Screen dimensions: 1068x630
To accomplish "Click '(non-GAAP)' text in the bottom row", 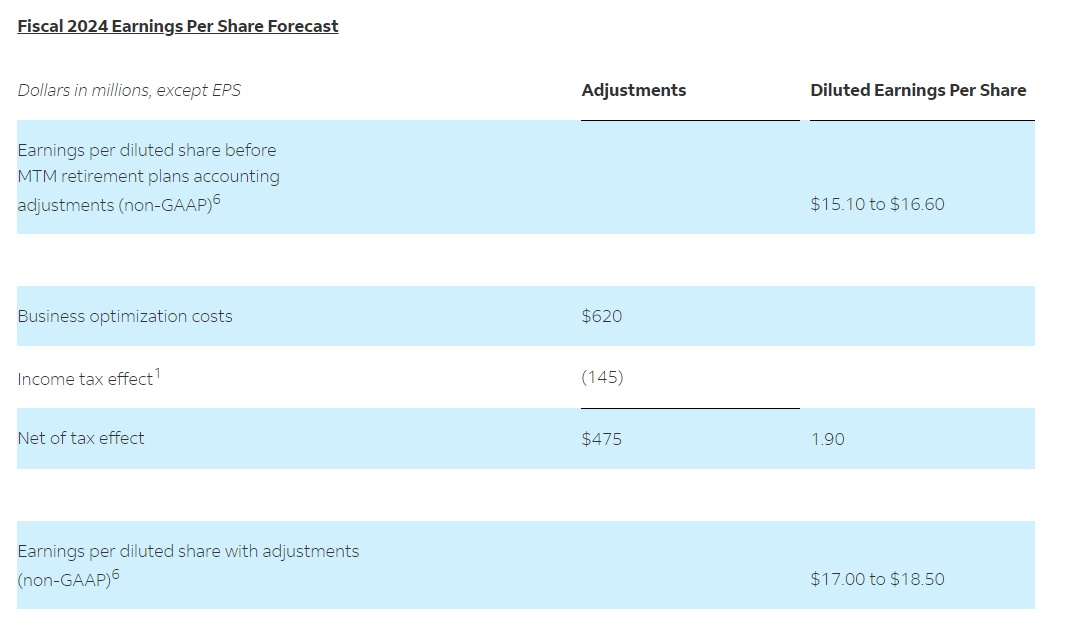I will (x=63, y=580).
